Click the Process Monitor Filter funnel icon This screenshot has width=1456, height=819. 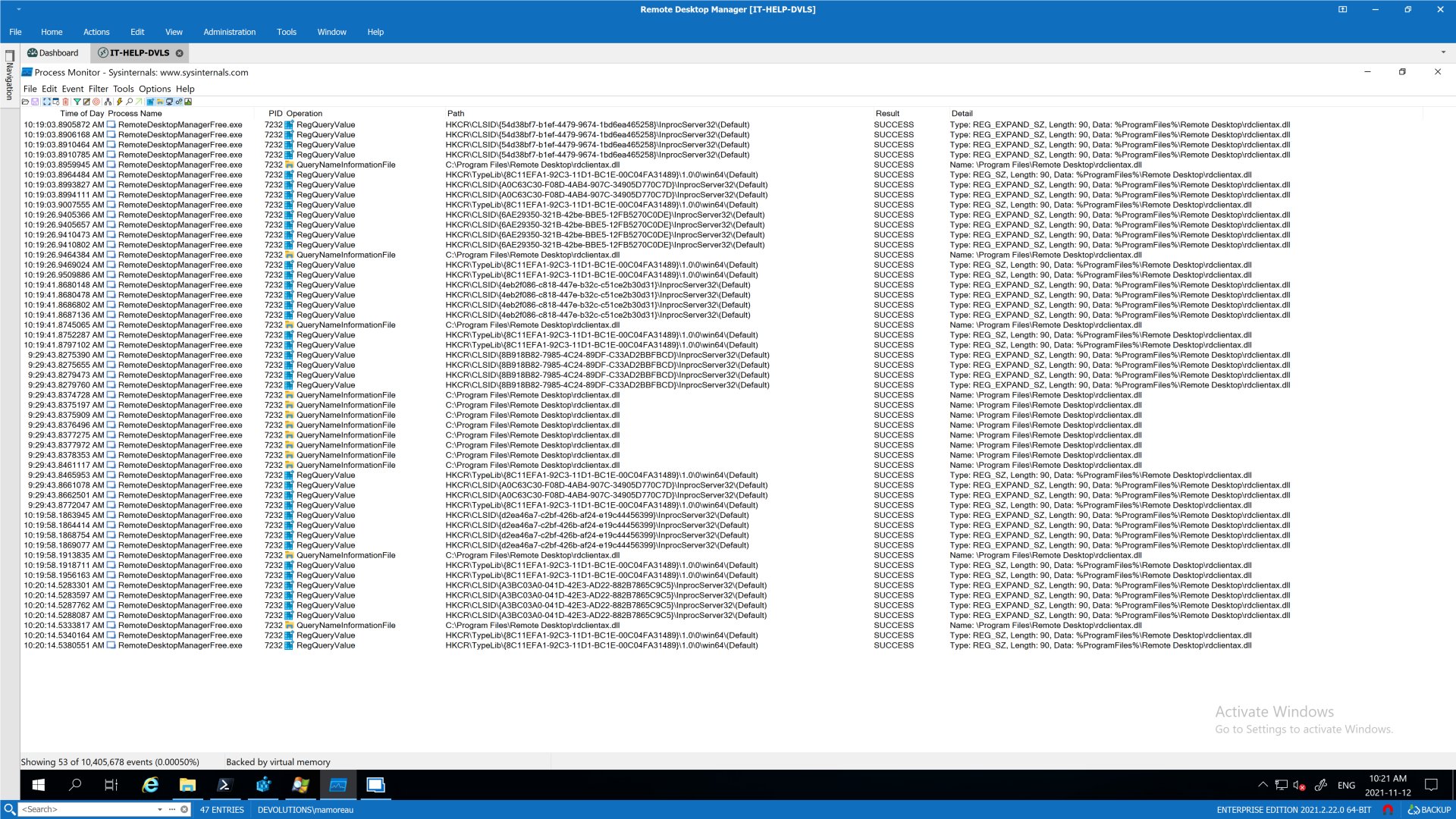point(77,102)
